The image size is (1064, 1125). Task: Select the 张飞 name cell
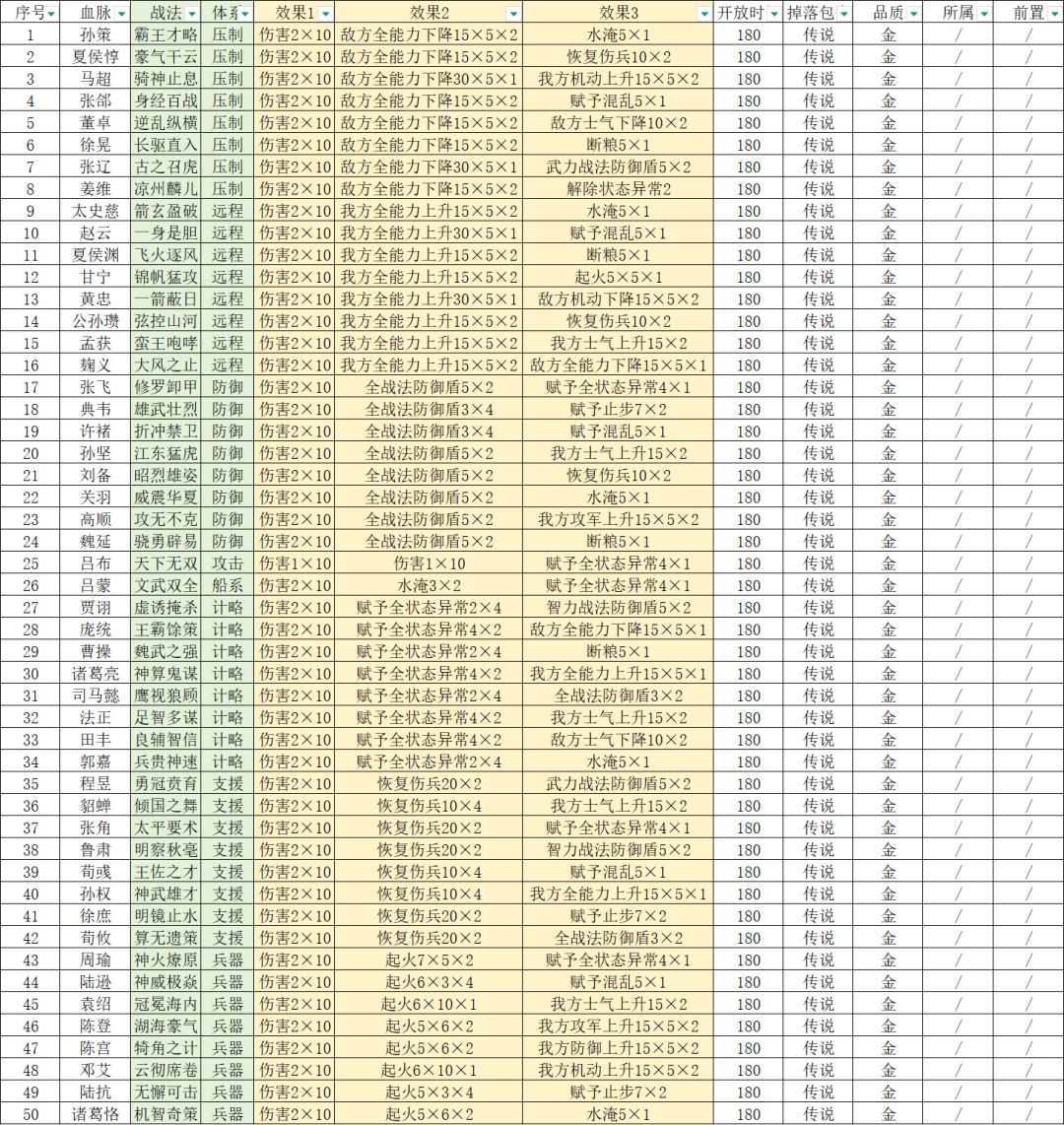click(96, 387)
